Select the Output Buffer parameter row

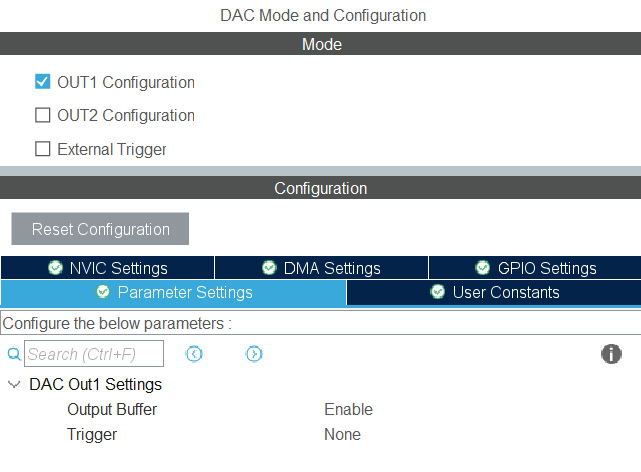pos(320,409)
